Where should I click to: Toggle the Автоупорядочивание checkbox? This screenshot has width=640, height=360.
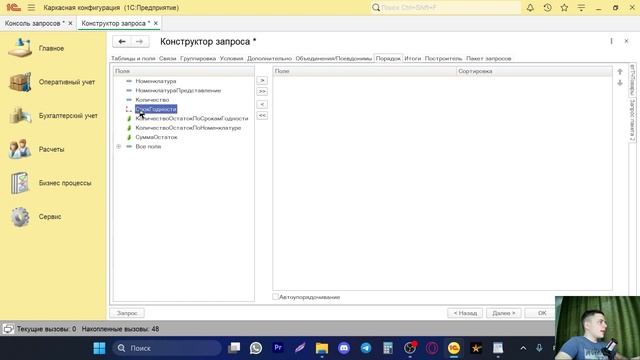coord(276,297)
